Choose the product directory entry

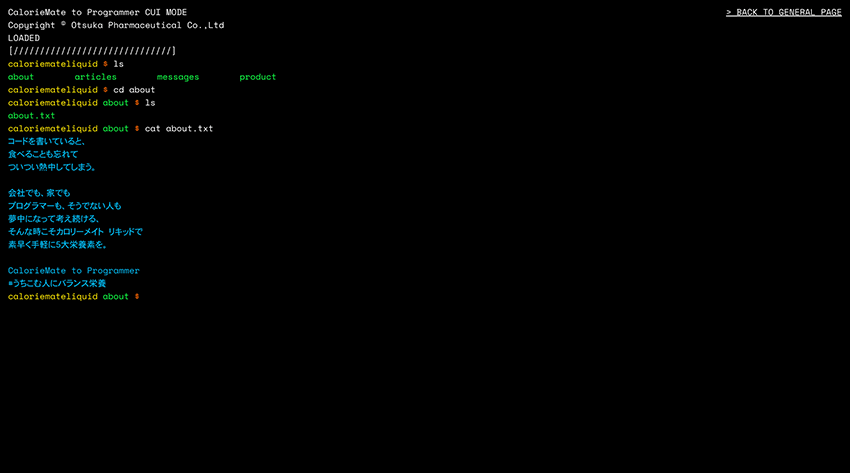[x=257, y=77]
